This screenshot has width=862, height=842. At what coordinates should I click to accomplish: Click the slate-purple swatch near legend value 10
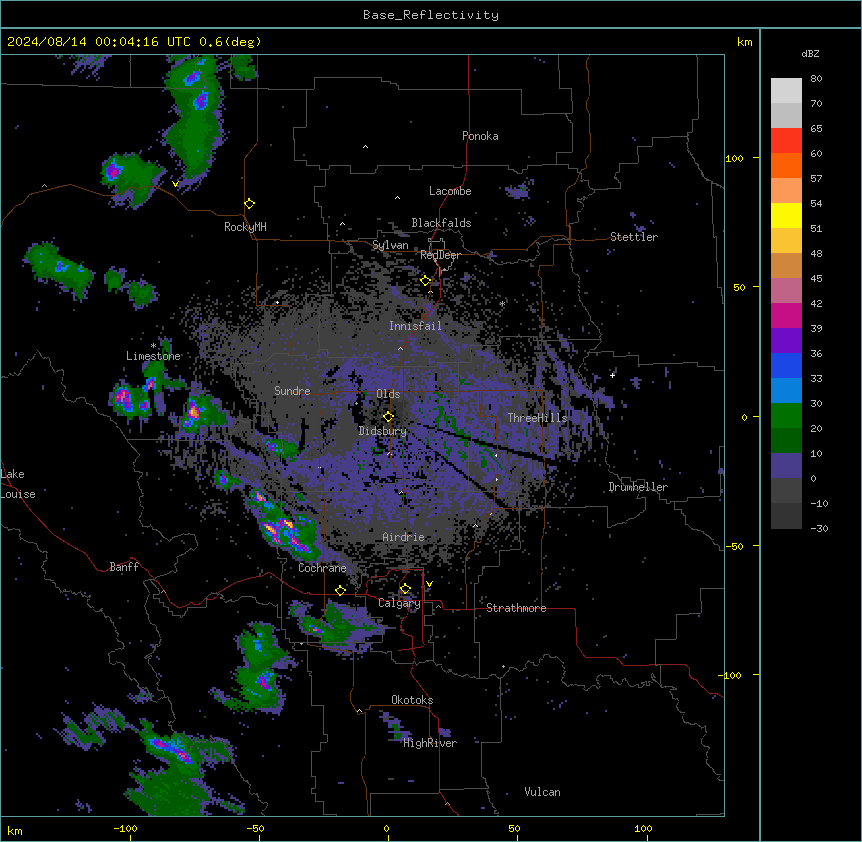point(786,466)
